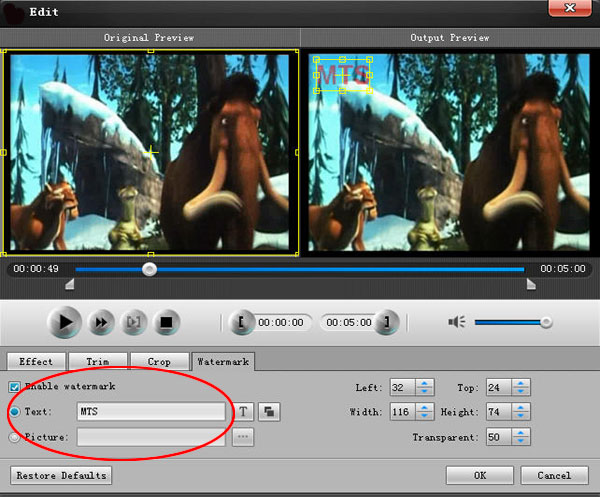Click the right trim marker below timeline

(531, 284)
